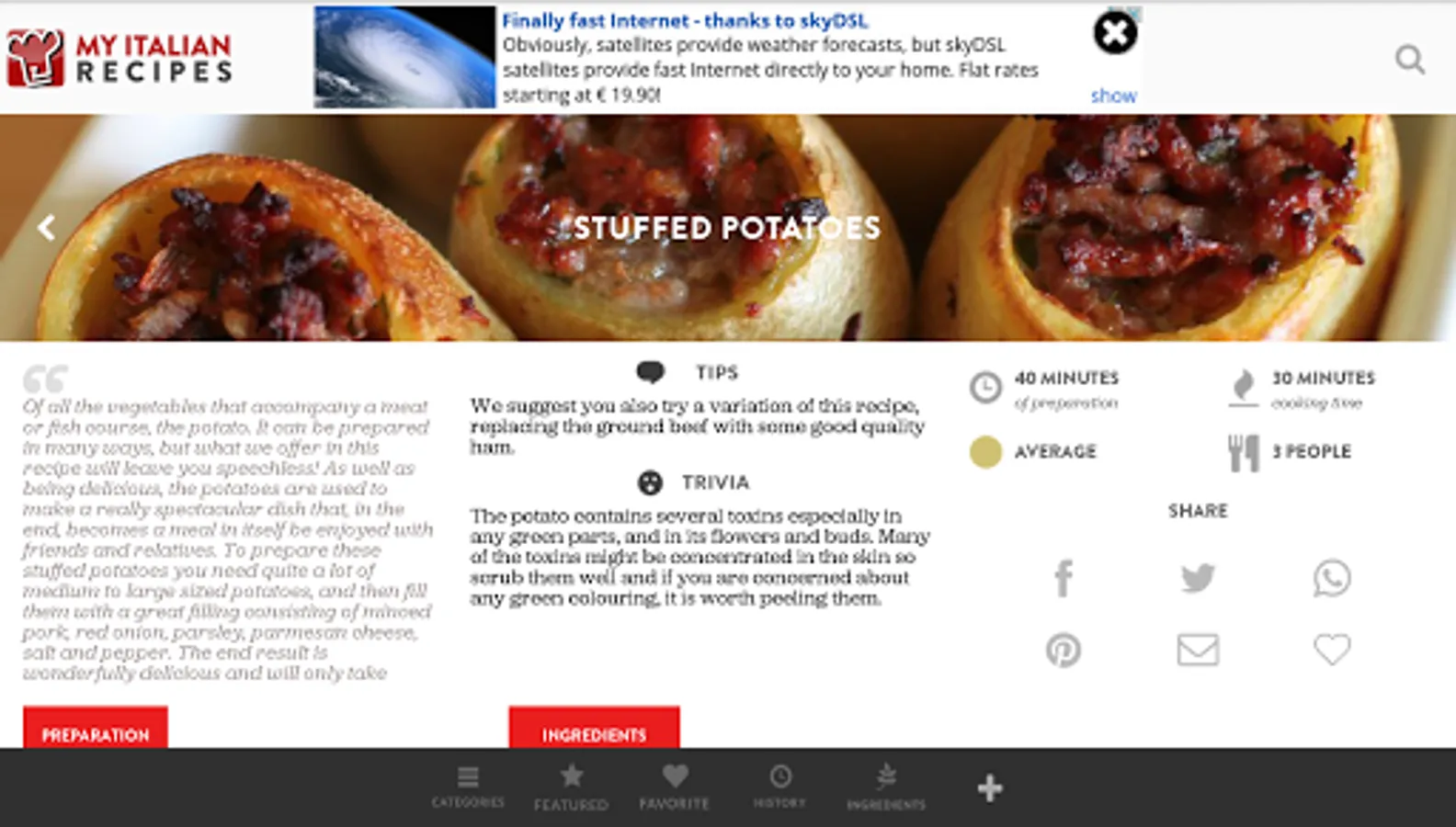Share recipe on Twitter
The image size is (1456, 827).
pos(1198,578)
